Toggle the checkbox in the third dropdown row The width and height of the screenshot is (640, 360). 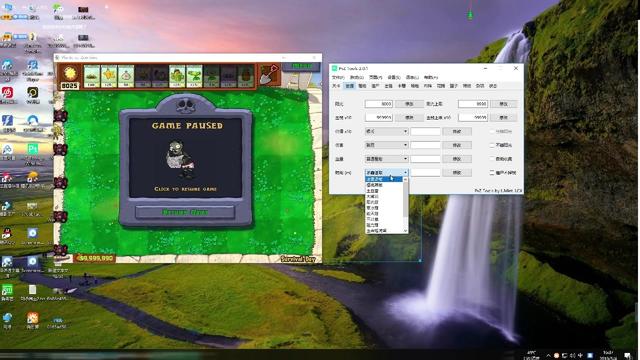492,159
